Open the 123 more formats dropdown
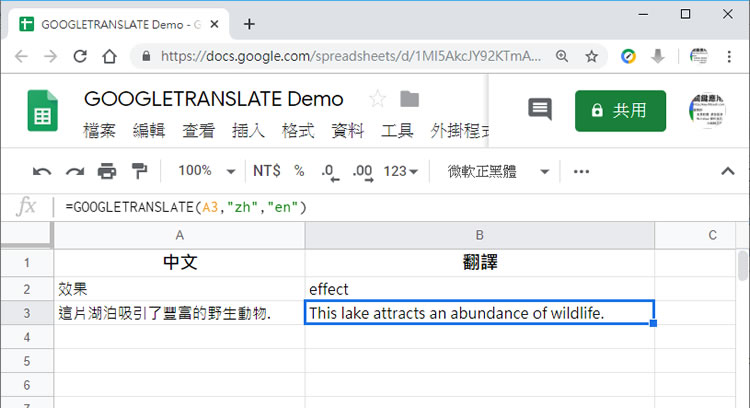The width and height of the screenshot is (750, 408). coord(400,171)
